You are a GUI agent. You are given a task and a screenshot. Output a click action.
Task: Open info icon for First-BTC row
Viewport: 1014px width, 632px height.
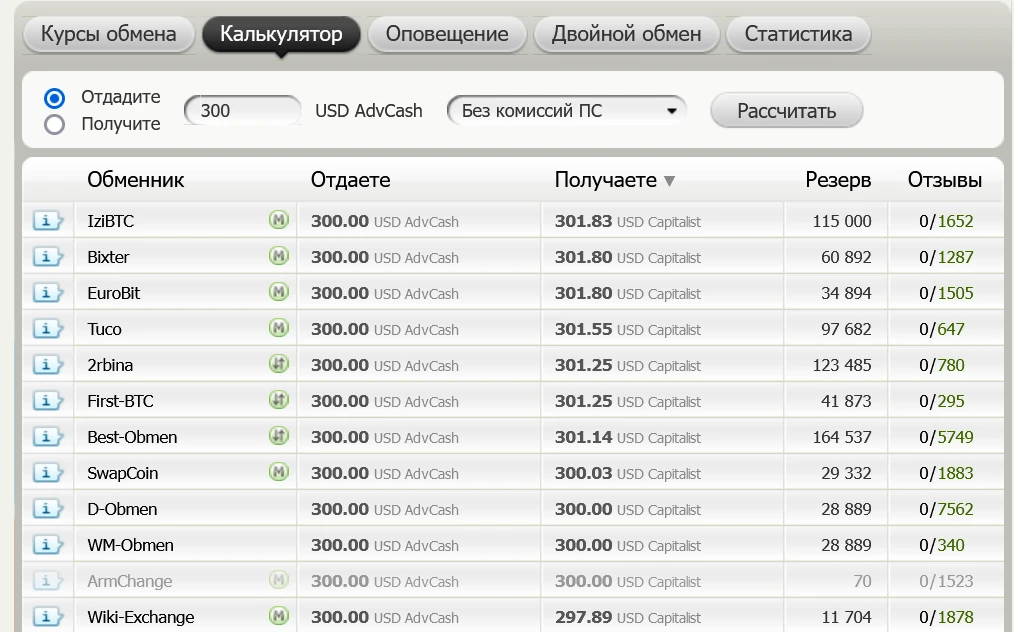[x=47, y=401]
